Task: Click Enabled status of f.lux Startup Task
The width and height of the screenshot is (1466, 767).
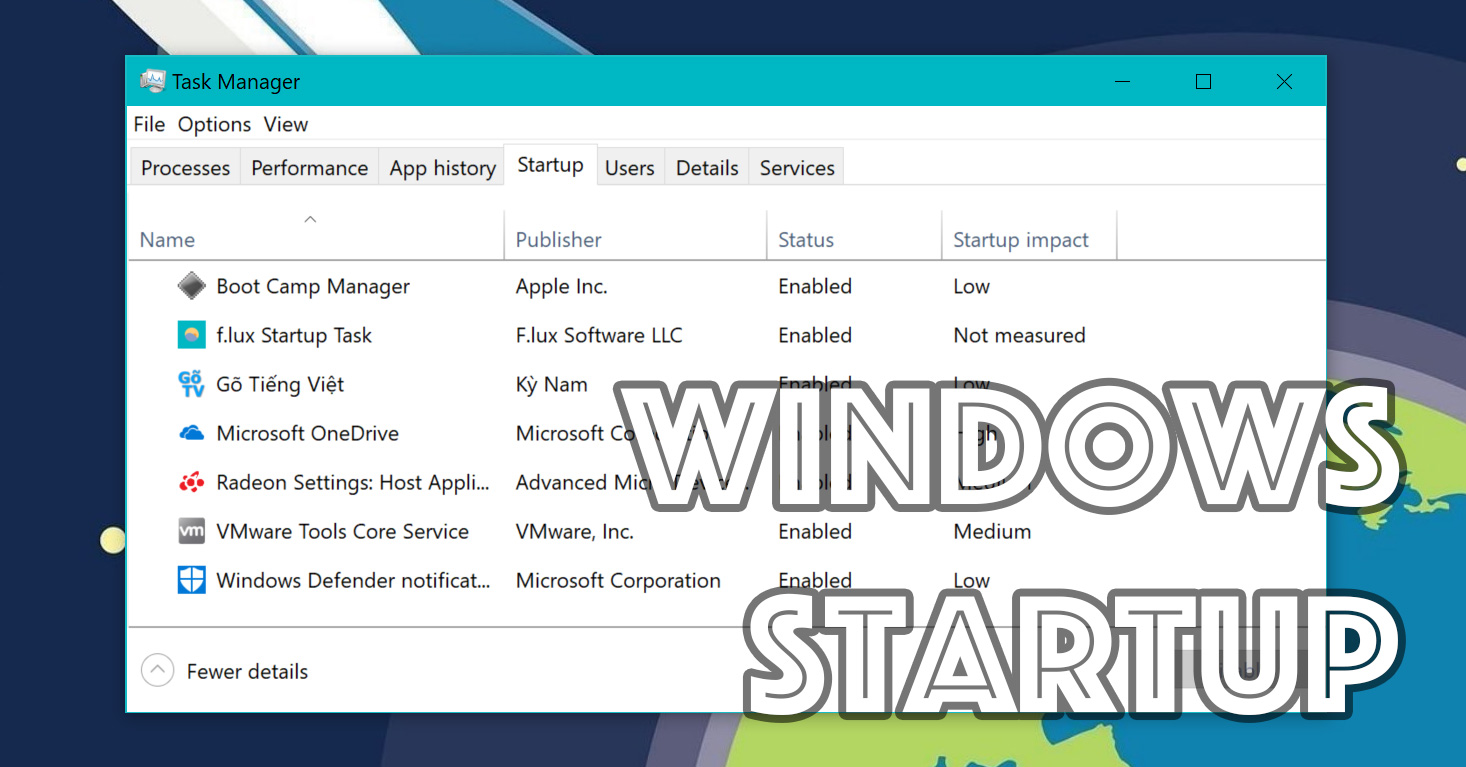Action: (x=815, y=335)
